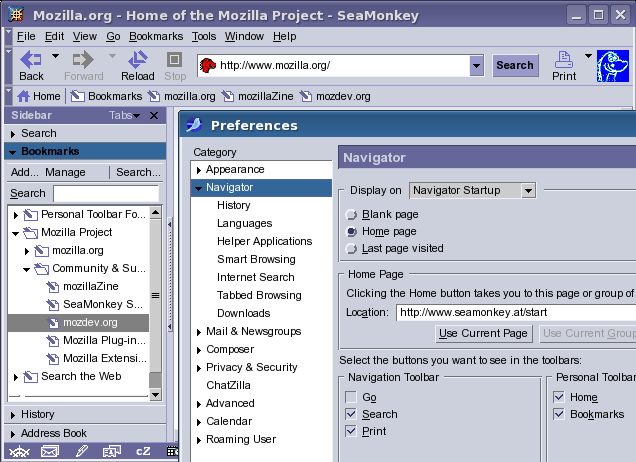Click the SeaMonkey window title bar icon
Viewport: 636px width, 462px height.
click(x=16, y=15)
